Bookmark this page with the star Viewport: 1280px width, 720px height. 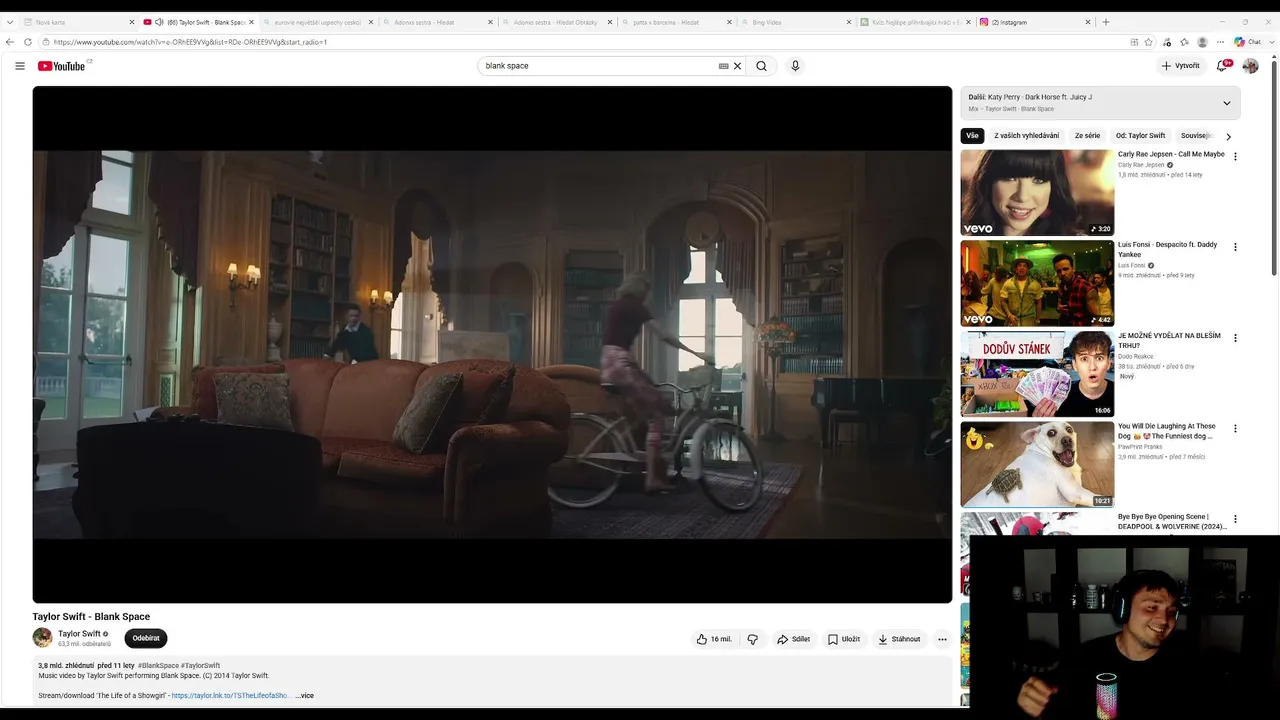[x=1149, y=42]
